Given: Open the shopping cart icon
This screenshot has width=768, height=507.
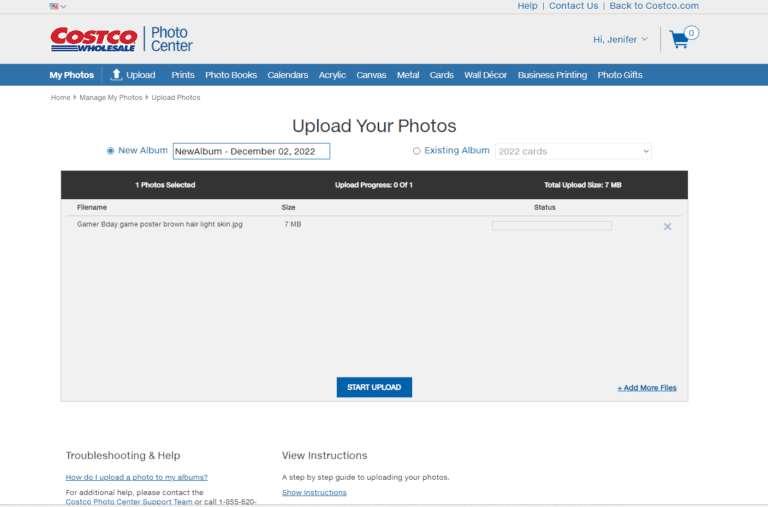Looking at the screenshot, I should [x=681, y=40].
